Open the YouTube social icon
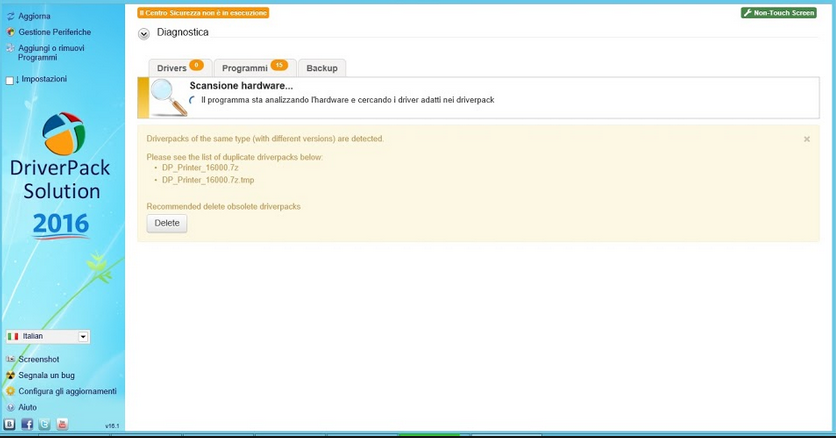The height and width of the screenshot is (438, 836). pos(62,424)
